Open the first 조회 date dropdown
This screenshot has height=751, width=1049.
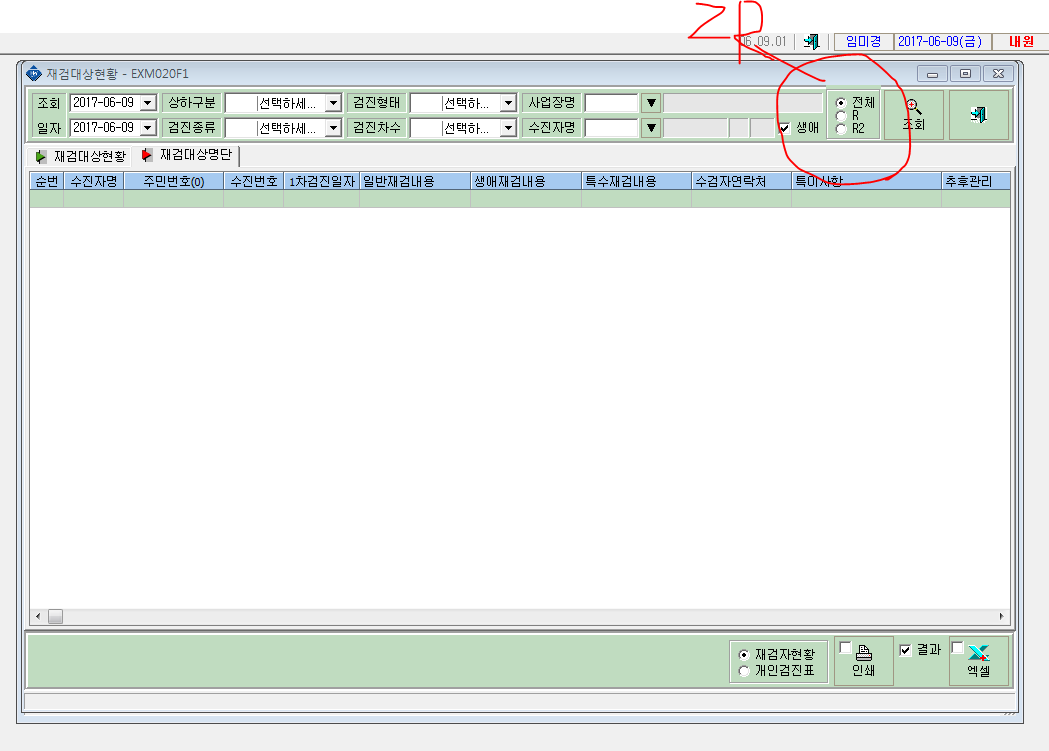[148, 103]
